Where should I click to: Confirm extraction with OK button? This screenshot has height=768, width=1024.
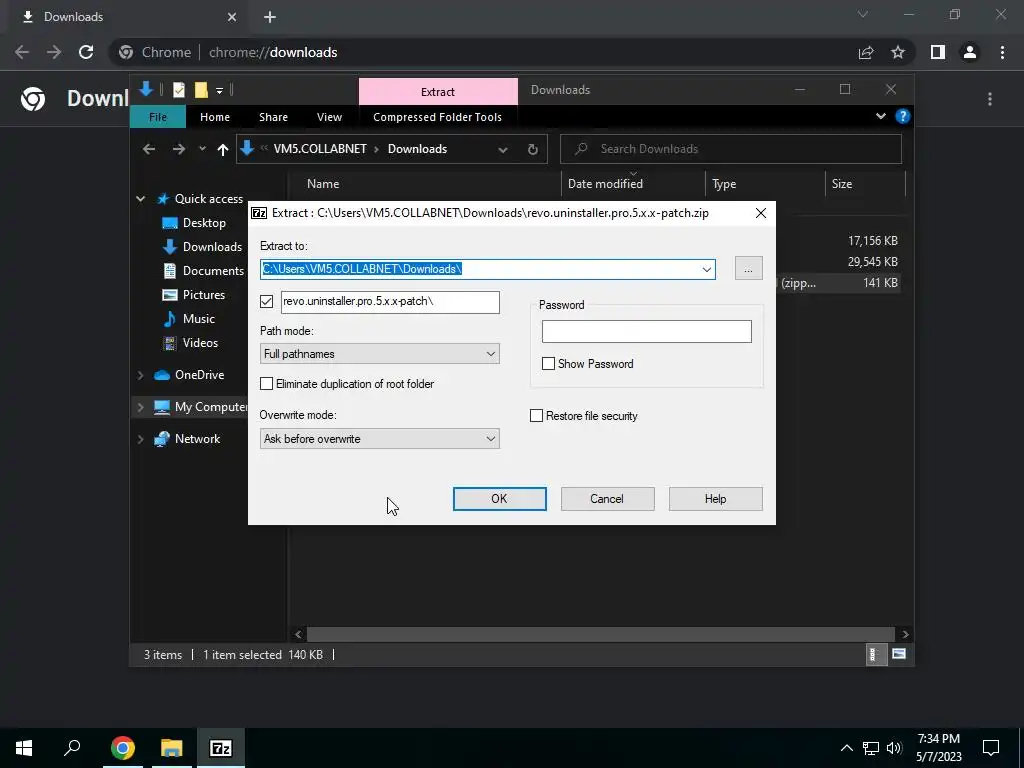click(x=500, y=499)
